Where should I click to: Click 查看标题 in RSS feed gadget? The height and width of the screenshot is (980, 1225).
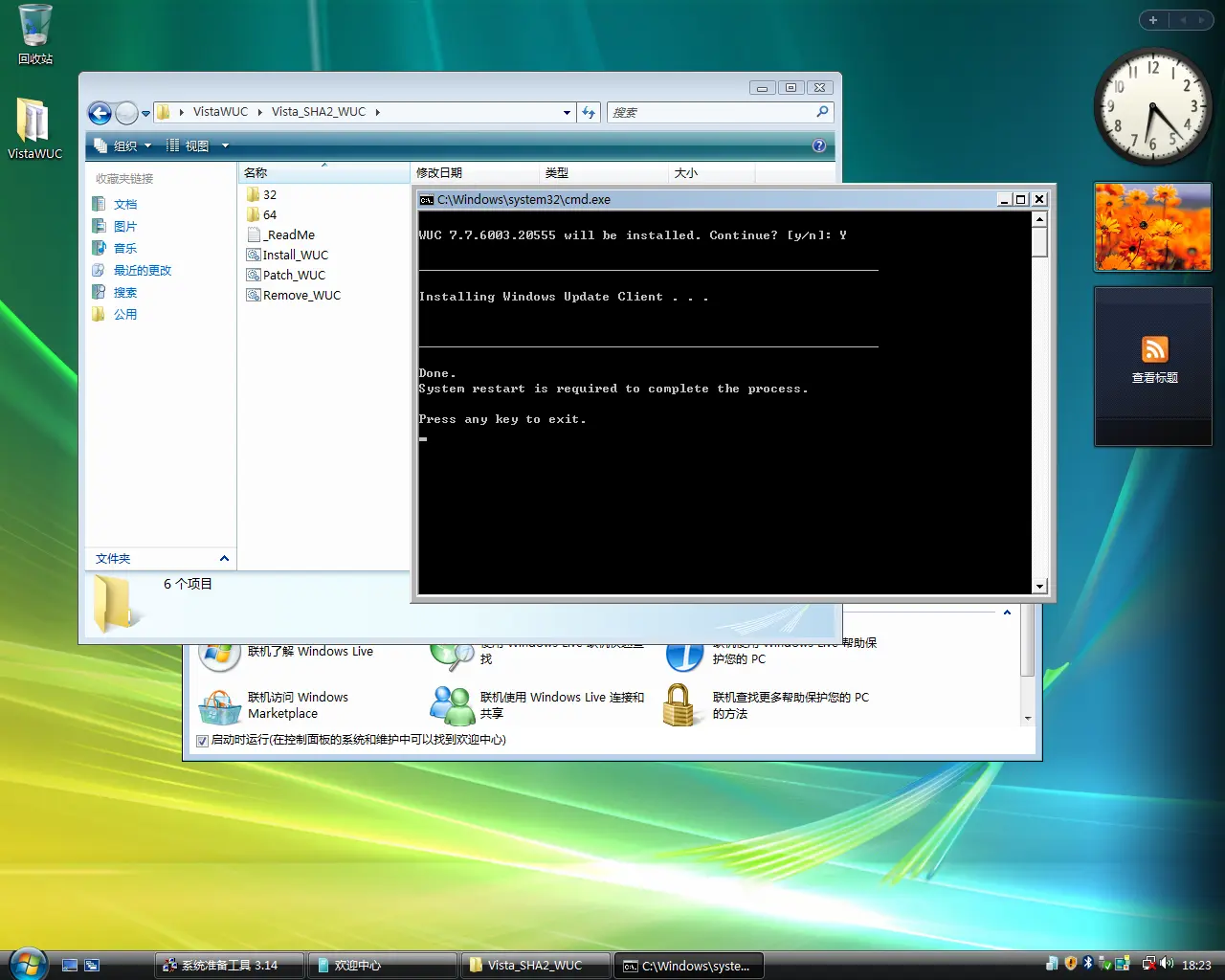coord(1154,378)
